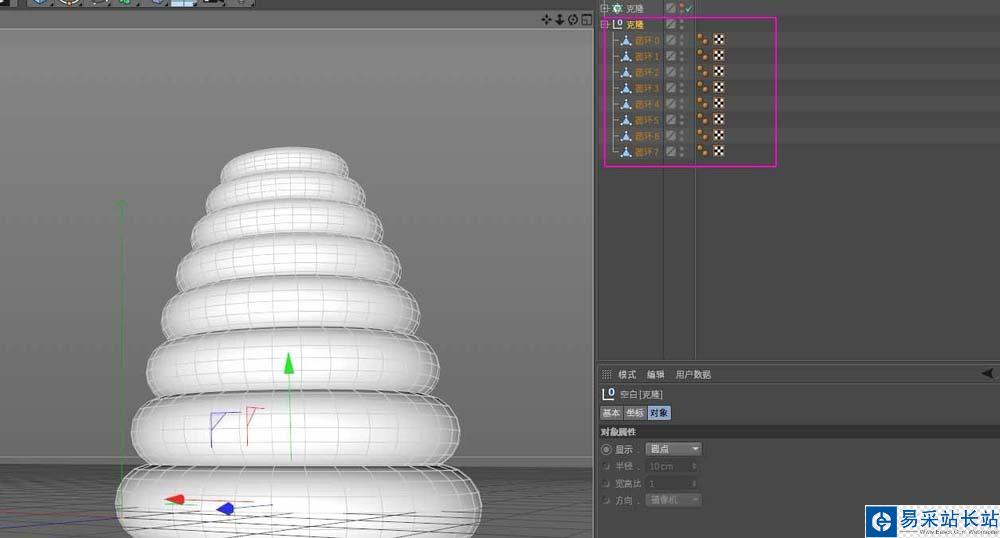Select the checkerboard texture tag on 圆环.3
This screenshot has width=1000, height=538.
719,87
